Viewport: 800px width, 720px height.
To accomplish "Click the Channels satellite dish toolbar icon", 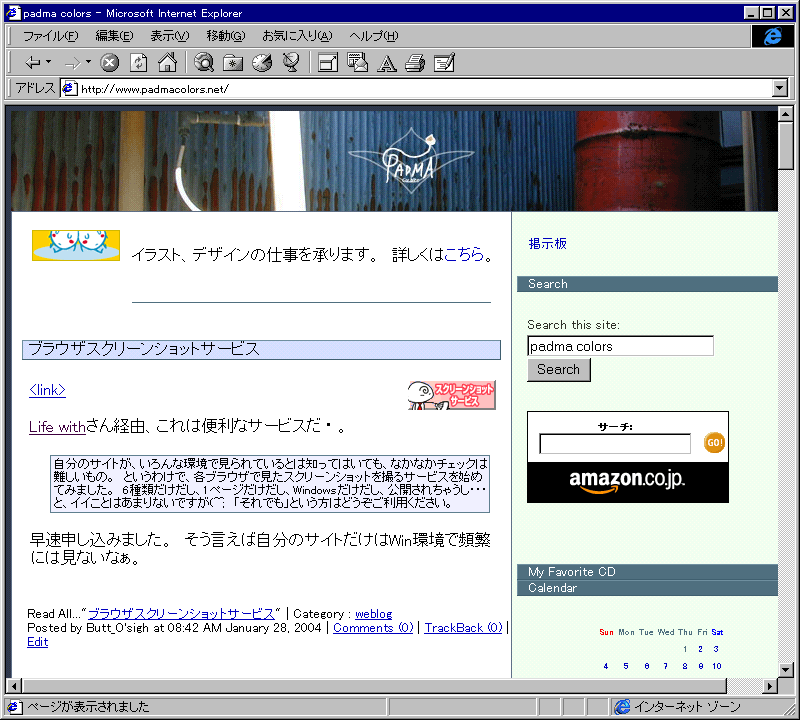I will (291, 63).
